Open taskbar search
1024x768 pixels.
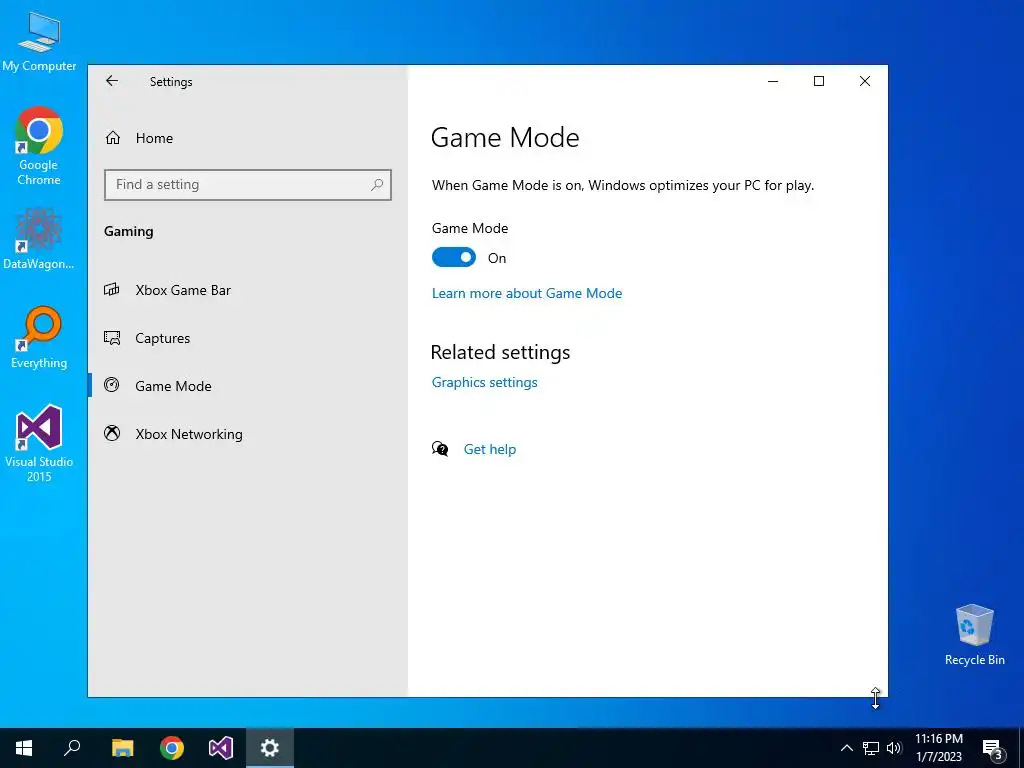tap(72, 748)
